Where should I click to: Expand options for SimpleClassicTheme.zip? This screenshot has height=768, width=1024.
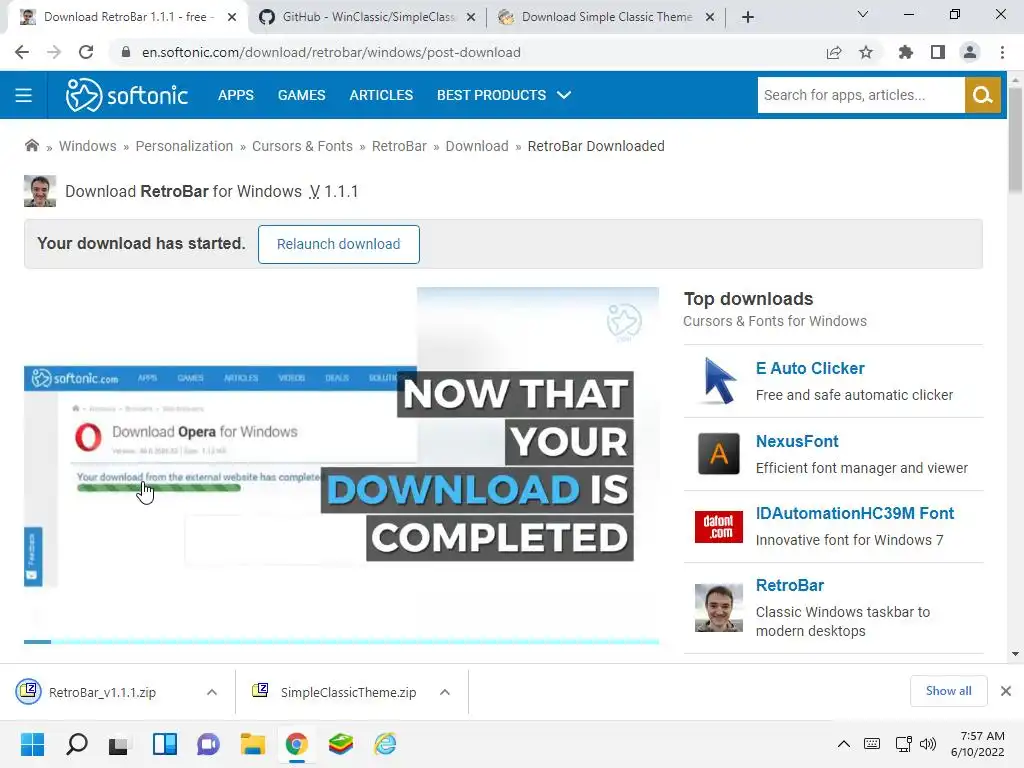445,692
